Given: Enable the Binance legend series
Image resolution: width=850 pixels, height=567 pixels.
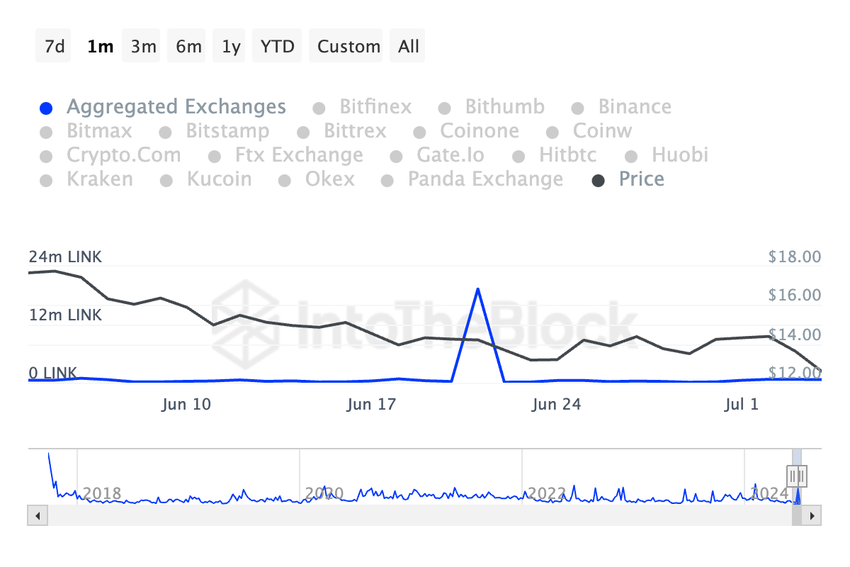Looking at the screenshot, I should [x=634, y=107].
